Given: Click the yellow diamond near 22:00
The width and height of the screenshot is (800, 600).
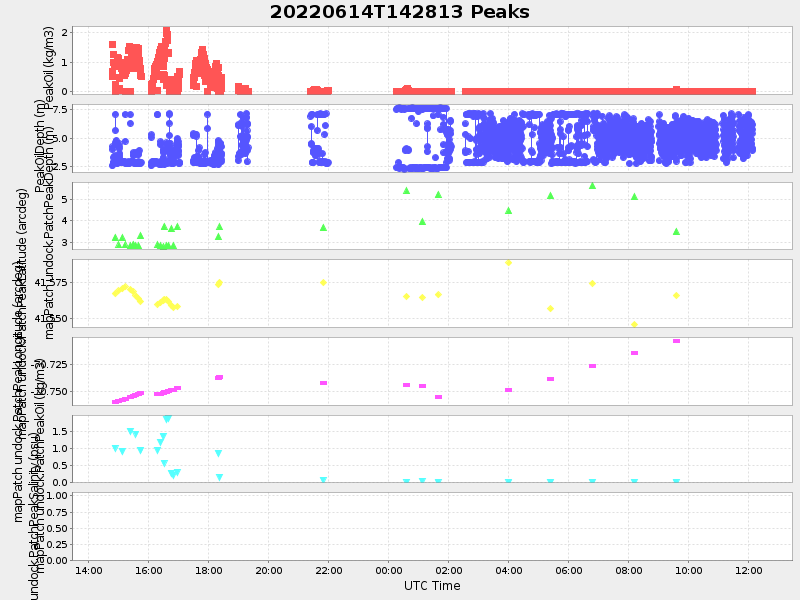Looking at the screenshot, I should [x=323, y=283].
